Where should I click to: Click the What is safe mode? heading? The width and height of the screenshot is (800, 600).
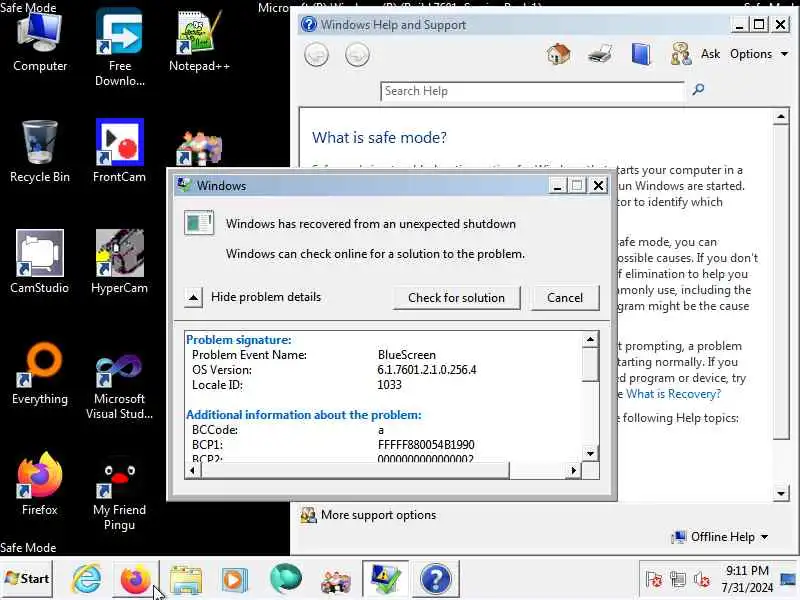(379, 137)
